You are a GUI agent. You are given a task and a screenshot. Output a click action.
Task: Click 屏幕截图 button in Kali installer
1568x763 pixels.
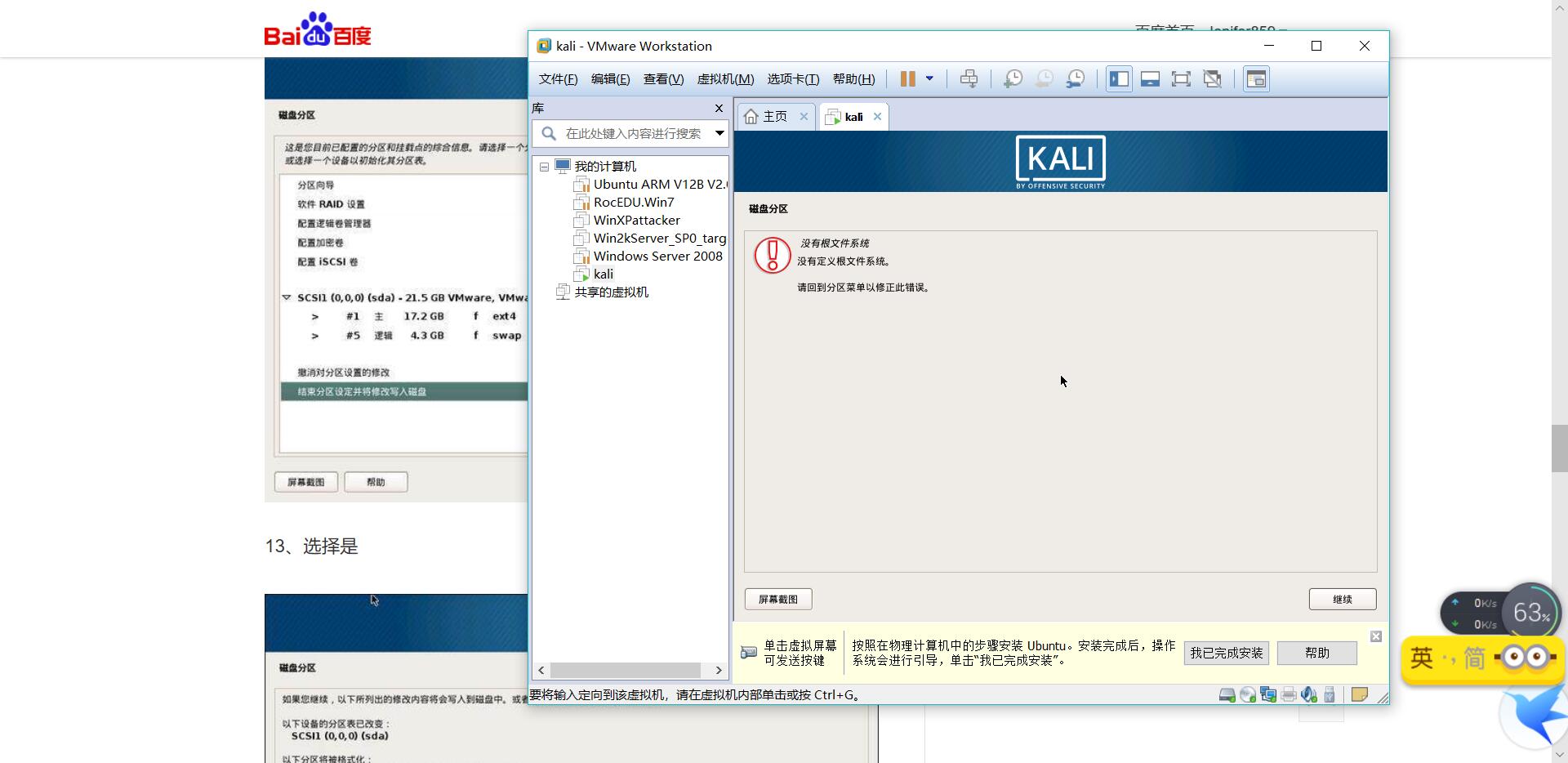point(778,599)
